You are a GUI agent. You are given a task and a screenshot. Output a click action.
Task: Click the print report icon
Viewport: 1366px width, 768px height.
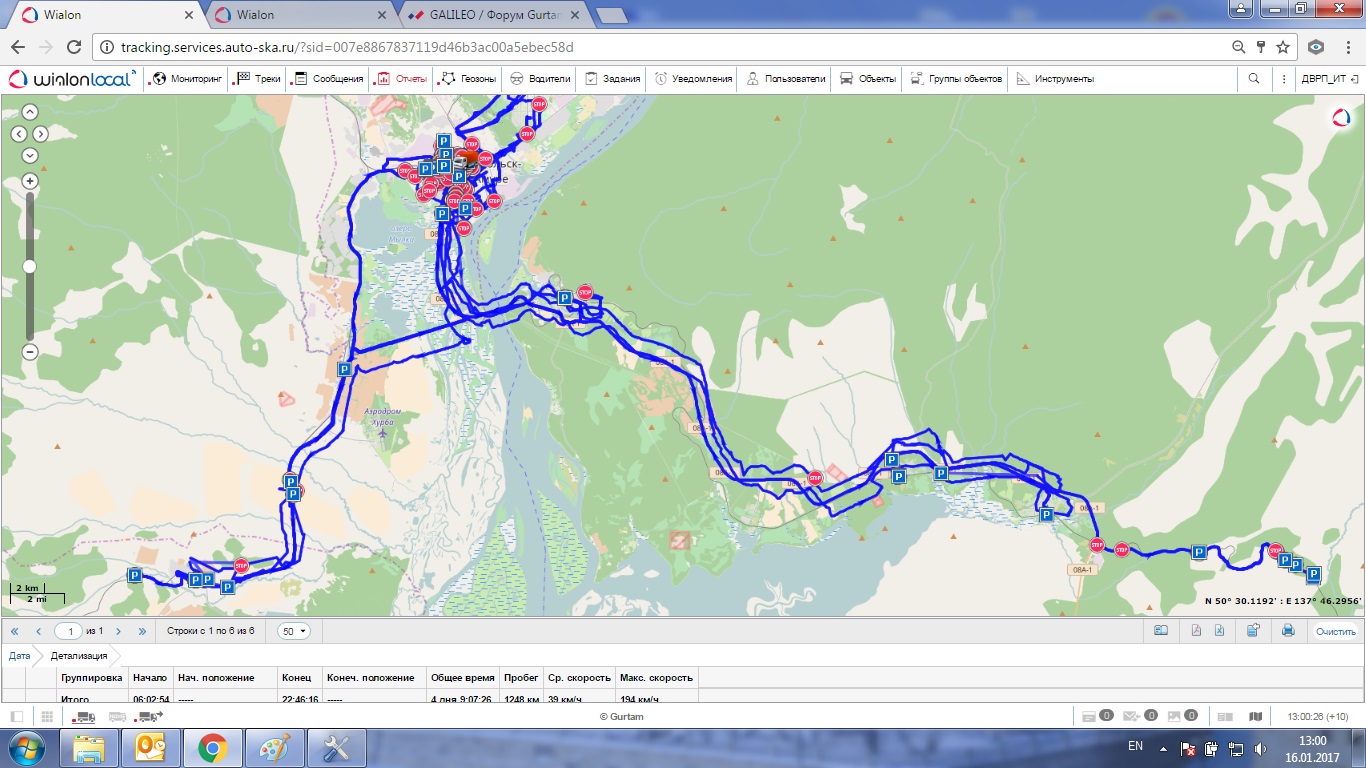tap(1288, 631)
